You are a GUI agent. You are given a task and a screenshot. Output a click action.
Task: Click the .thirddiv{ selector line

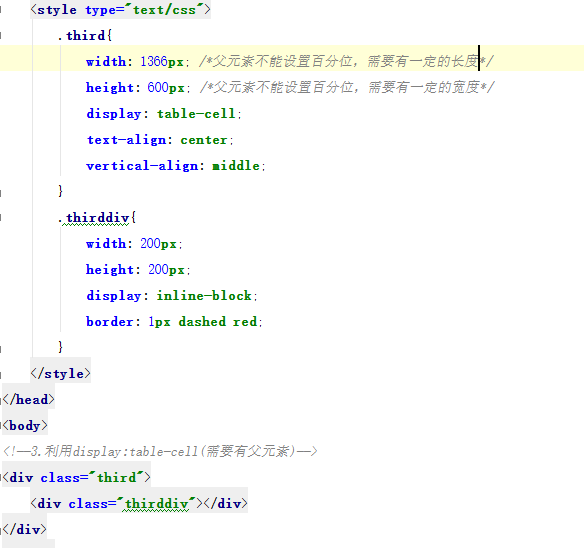pos(97,218)
